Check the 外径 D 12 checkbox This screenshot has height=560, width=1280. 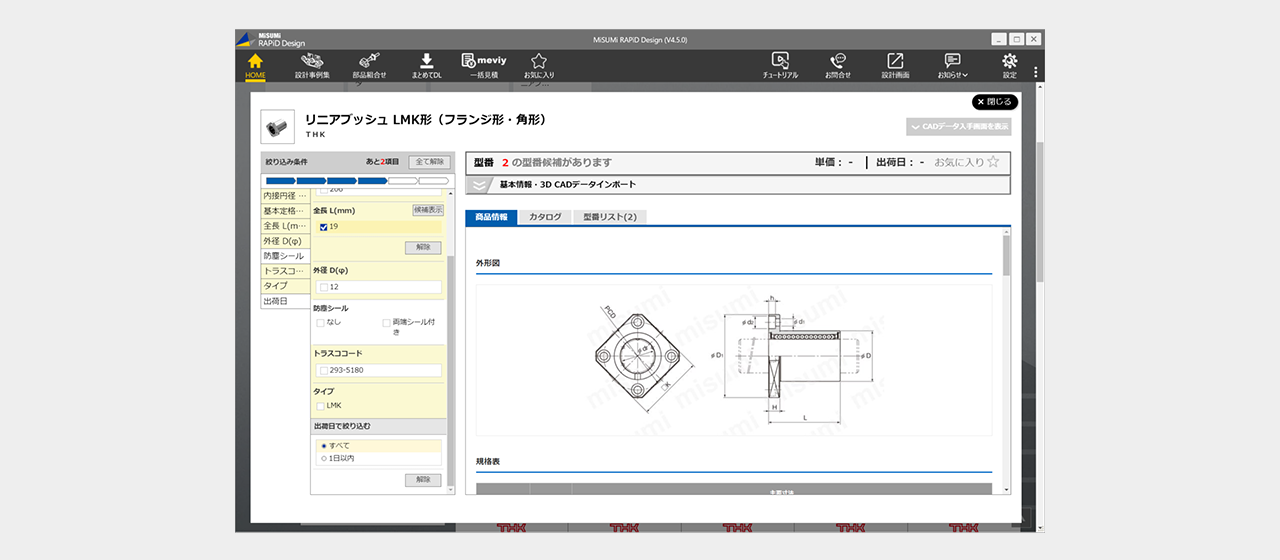[x=323, y=287]
